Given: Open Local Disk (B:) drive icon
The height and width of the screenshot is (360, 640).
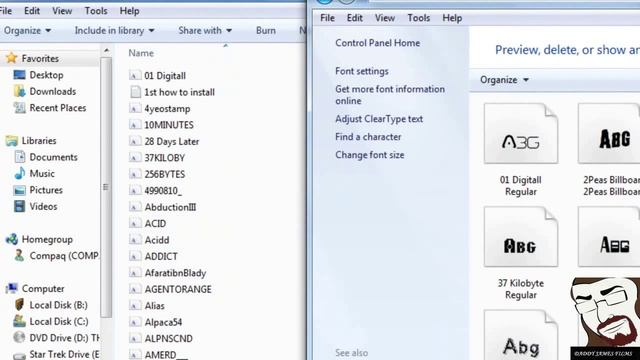Looking at the screenshot, I should pos(19,305).
